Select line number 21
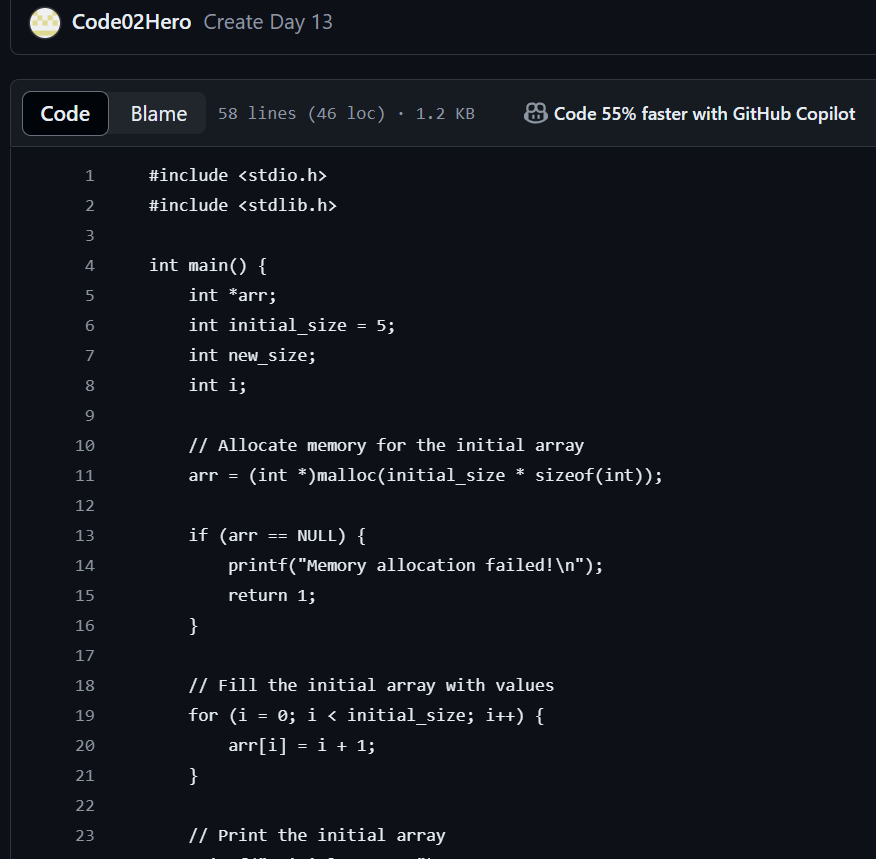This screenshot has height=859, width=876. pyautogui.click(x=85, y=776)
